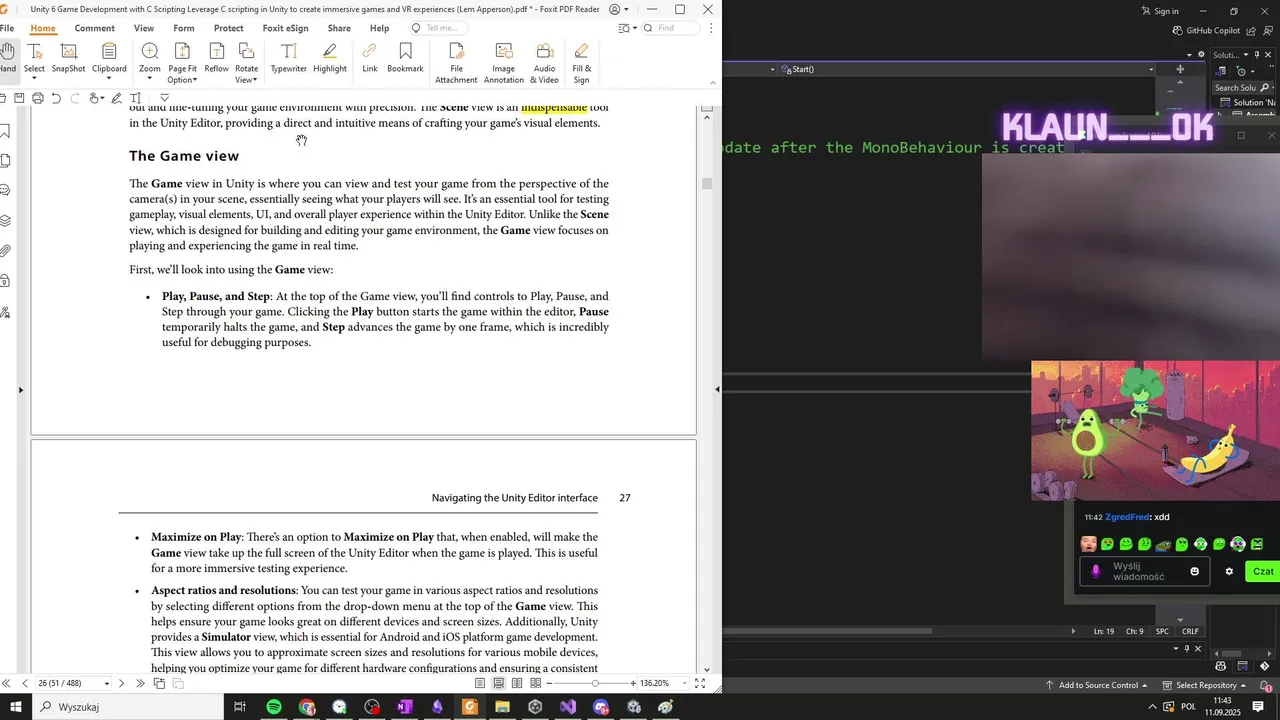Image resolution: width=1280 pixels, height=720 pixels.
Task: Click the Save icon in quick access toolbar
Action: (x=19, y=98)
